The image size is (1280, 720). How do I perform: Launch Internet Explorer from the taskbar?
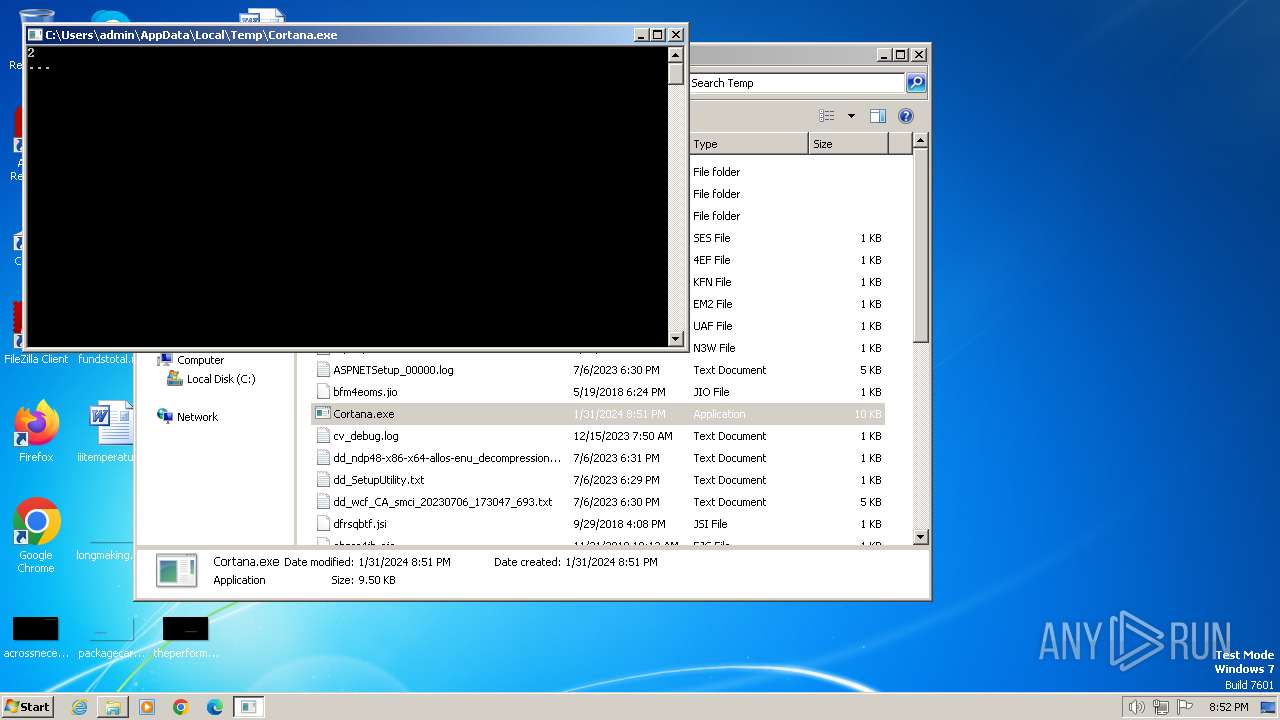79,707
